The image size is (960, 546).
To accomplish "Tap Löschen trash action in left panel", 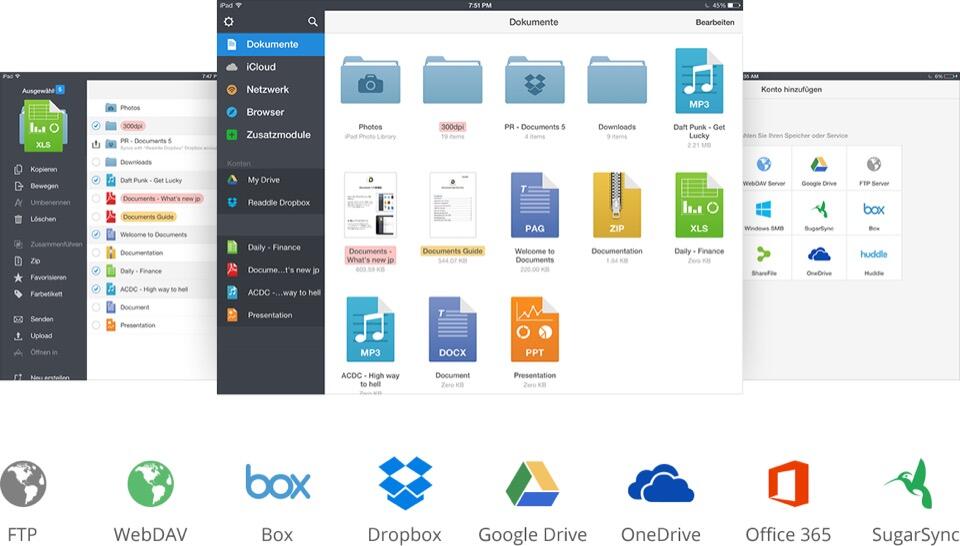I will click(36, 219).
